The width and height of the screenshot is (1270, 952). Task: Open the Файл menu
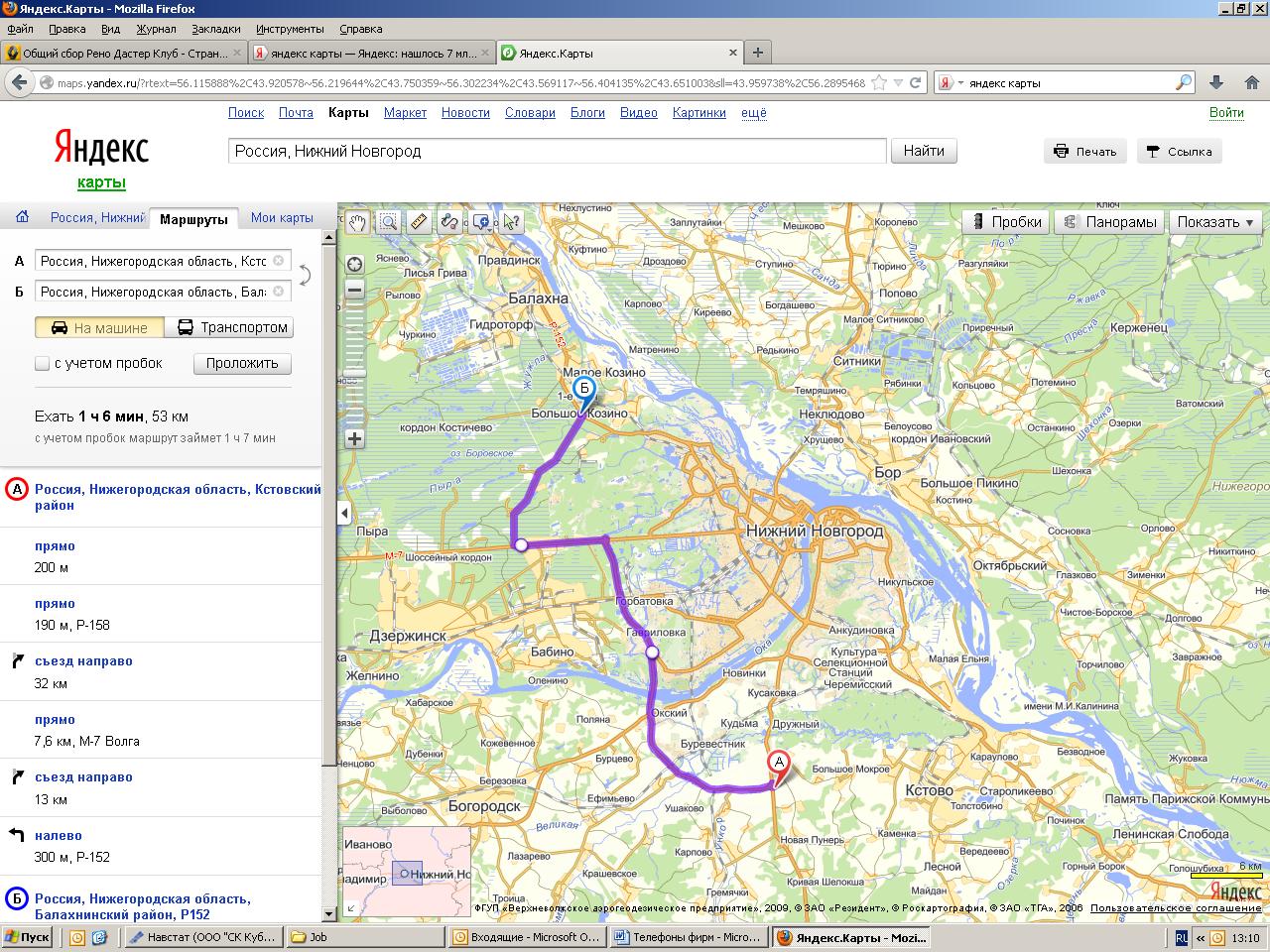tap(20, 29)
